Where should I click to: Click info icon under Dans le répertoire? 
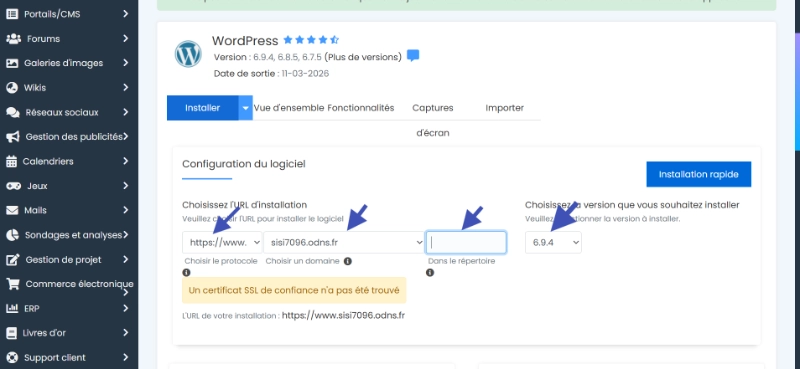(x=430, y=273)
